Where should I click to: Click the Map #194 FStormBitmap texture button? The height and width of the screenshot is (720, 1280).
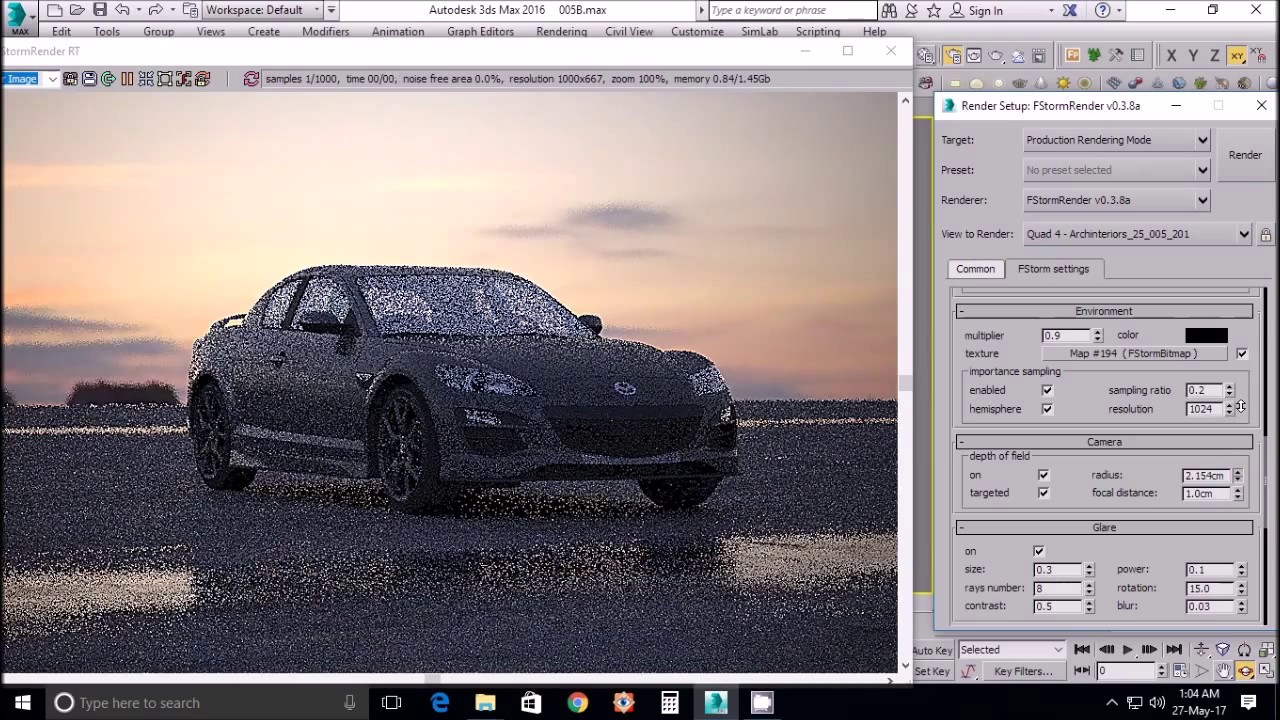point(1133,354)
